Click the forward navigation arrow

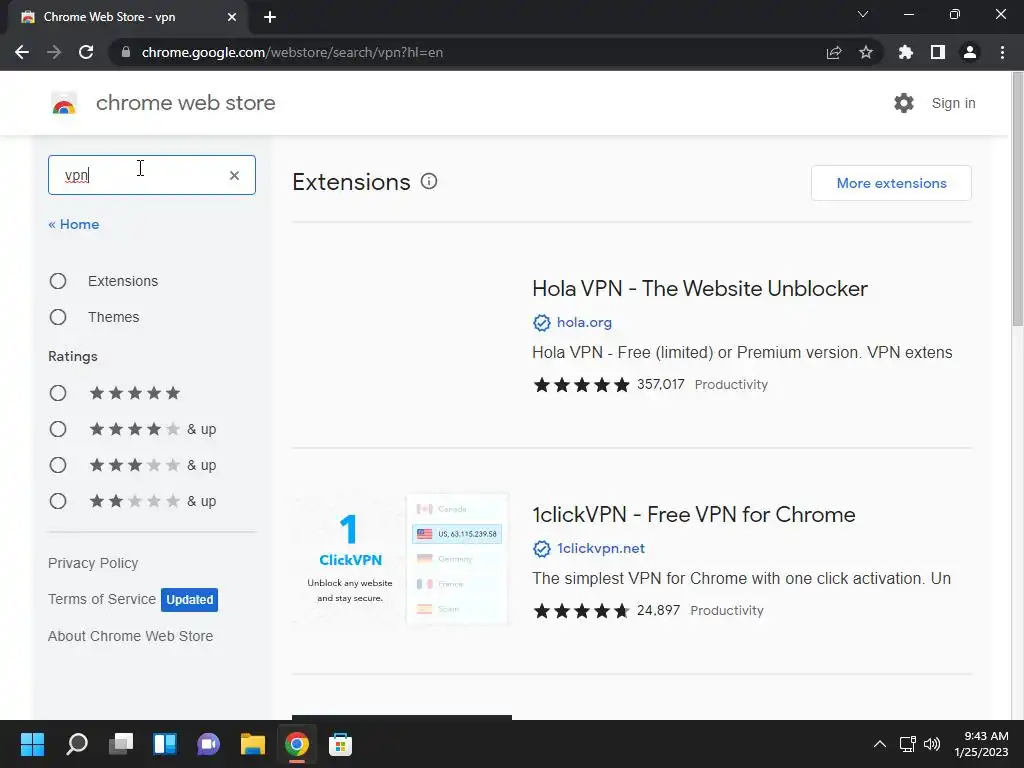(x=54, y=52)
